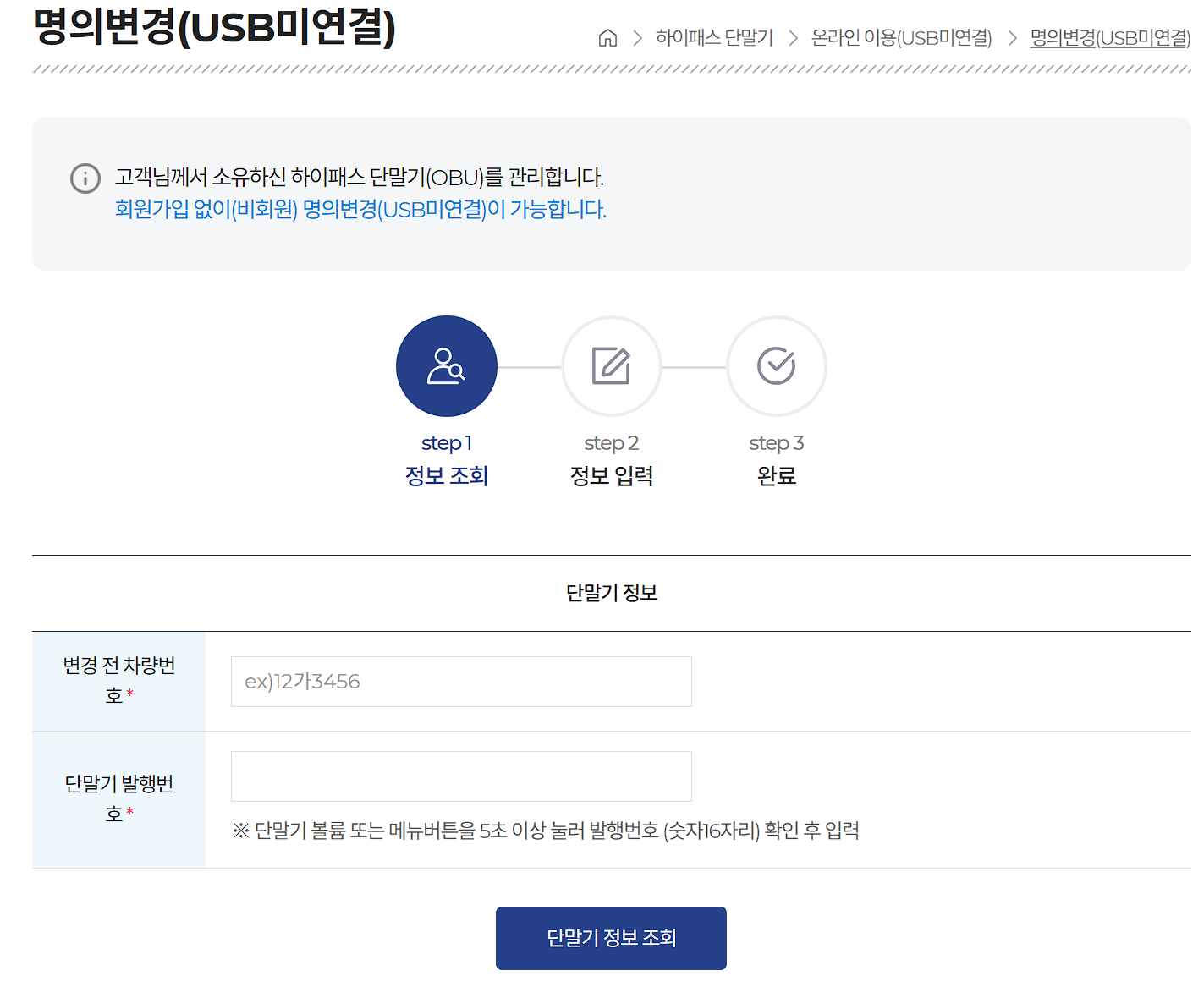Select 온라인 이용(USB미연결) in the breadcrumb
Viewport: 1204px width, 987px height.
coord(902,37)
